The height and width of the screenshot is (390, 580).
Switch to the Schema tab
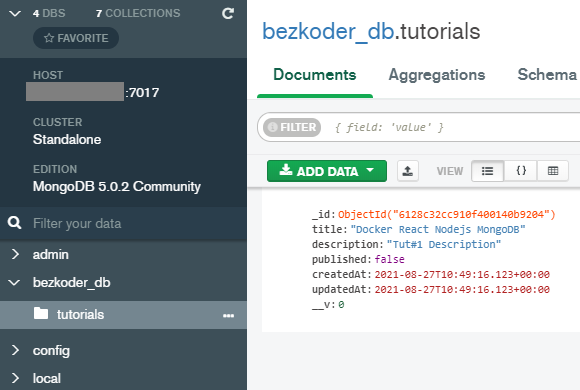pos(547,74)
